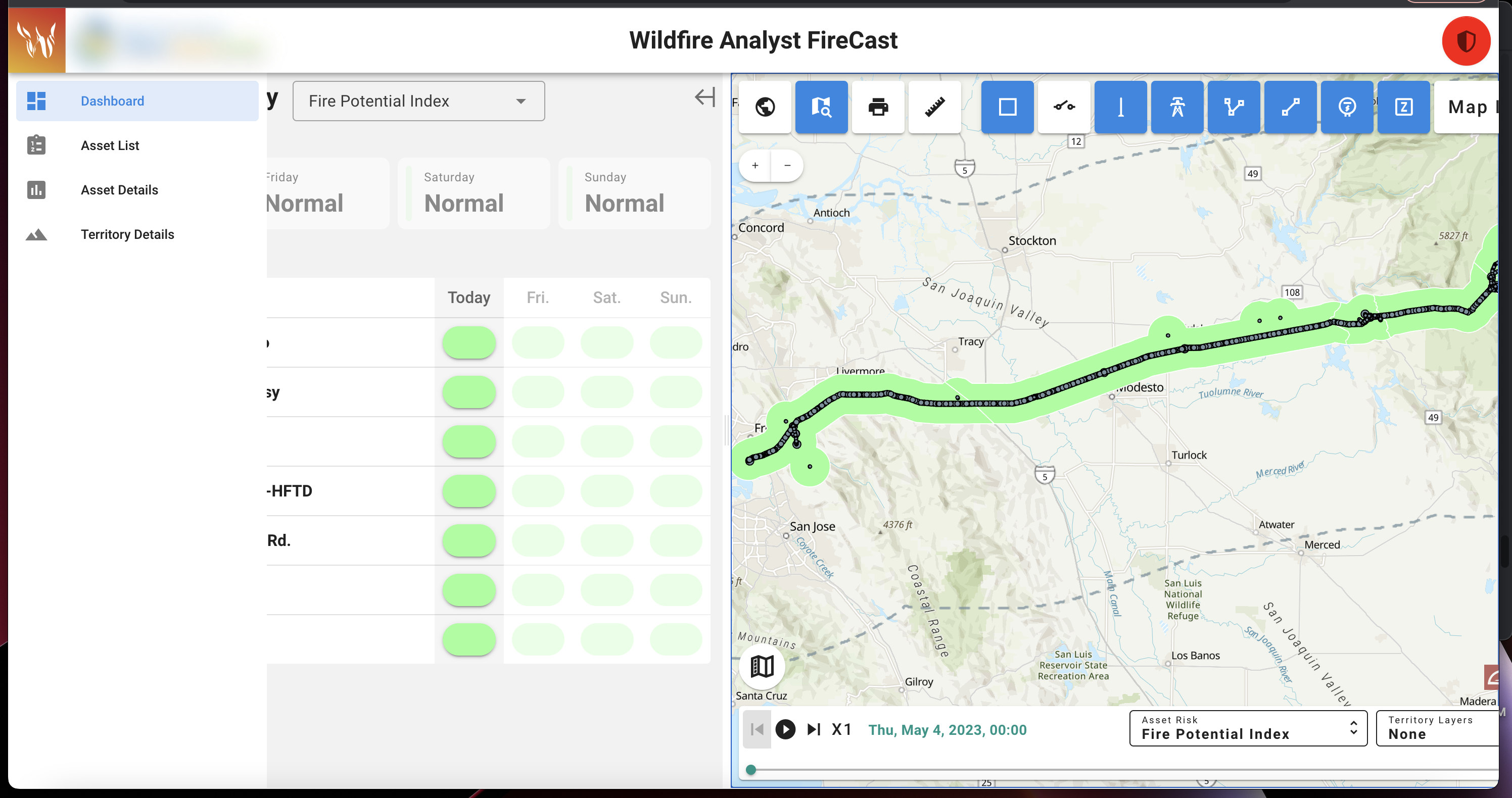This screenshot has width=1512, height=798.
Task: Open Territory Details menu item
Action: (127, 234)
